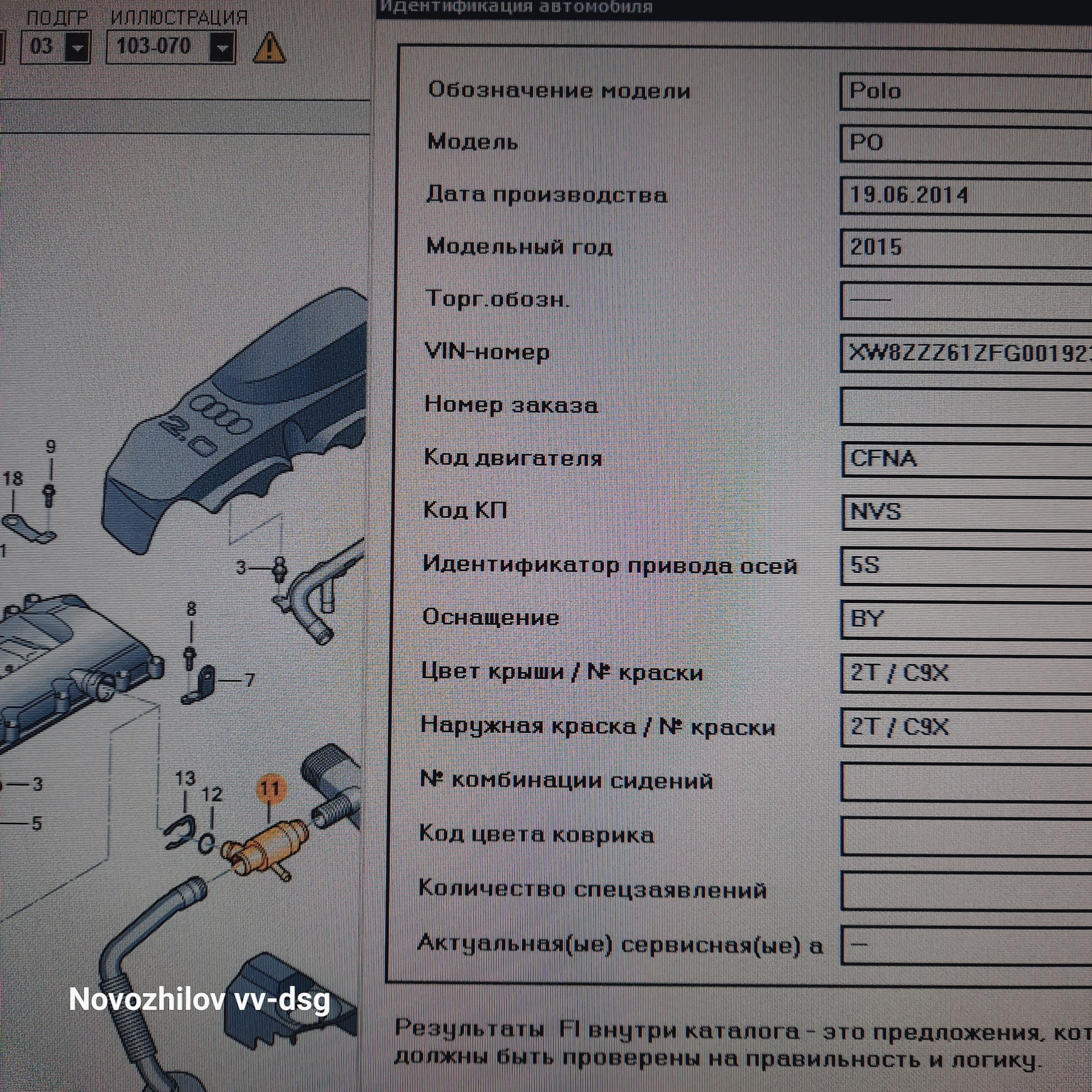Click the Дата производства 19.06.2014 field
Viewport: 1092px width, 1092px height.
[966, 195]
